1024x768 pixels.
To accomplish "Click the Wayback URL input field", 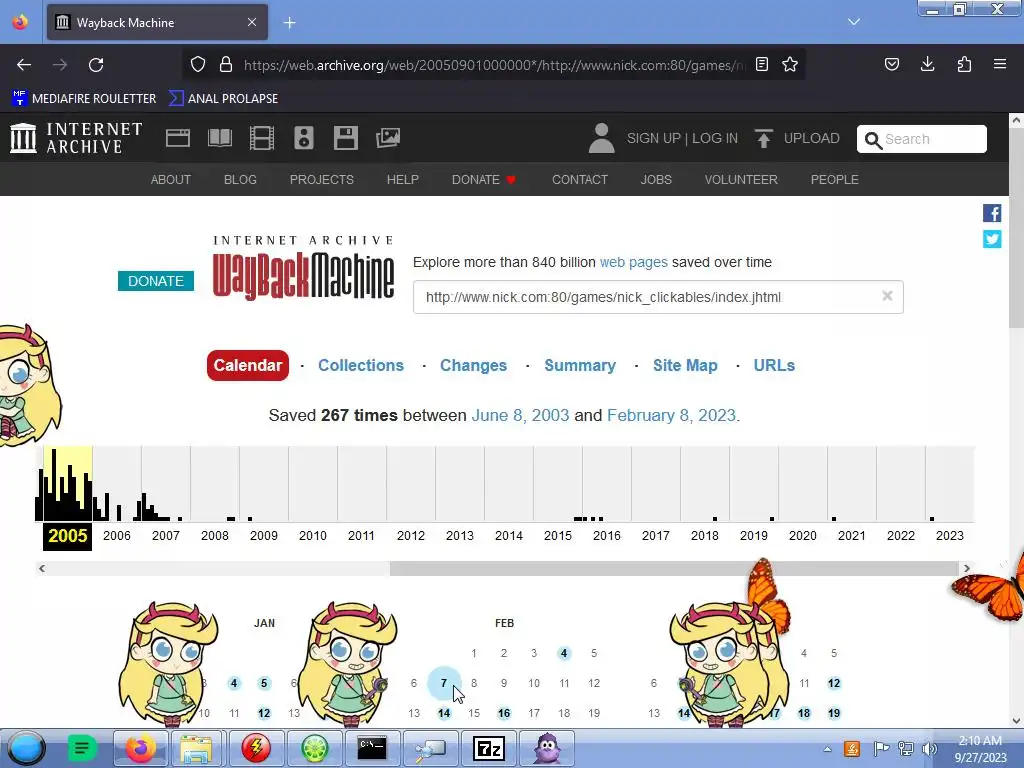I will tap(658, 297).
